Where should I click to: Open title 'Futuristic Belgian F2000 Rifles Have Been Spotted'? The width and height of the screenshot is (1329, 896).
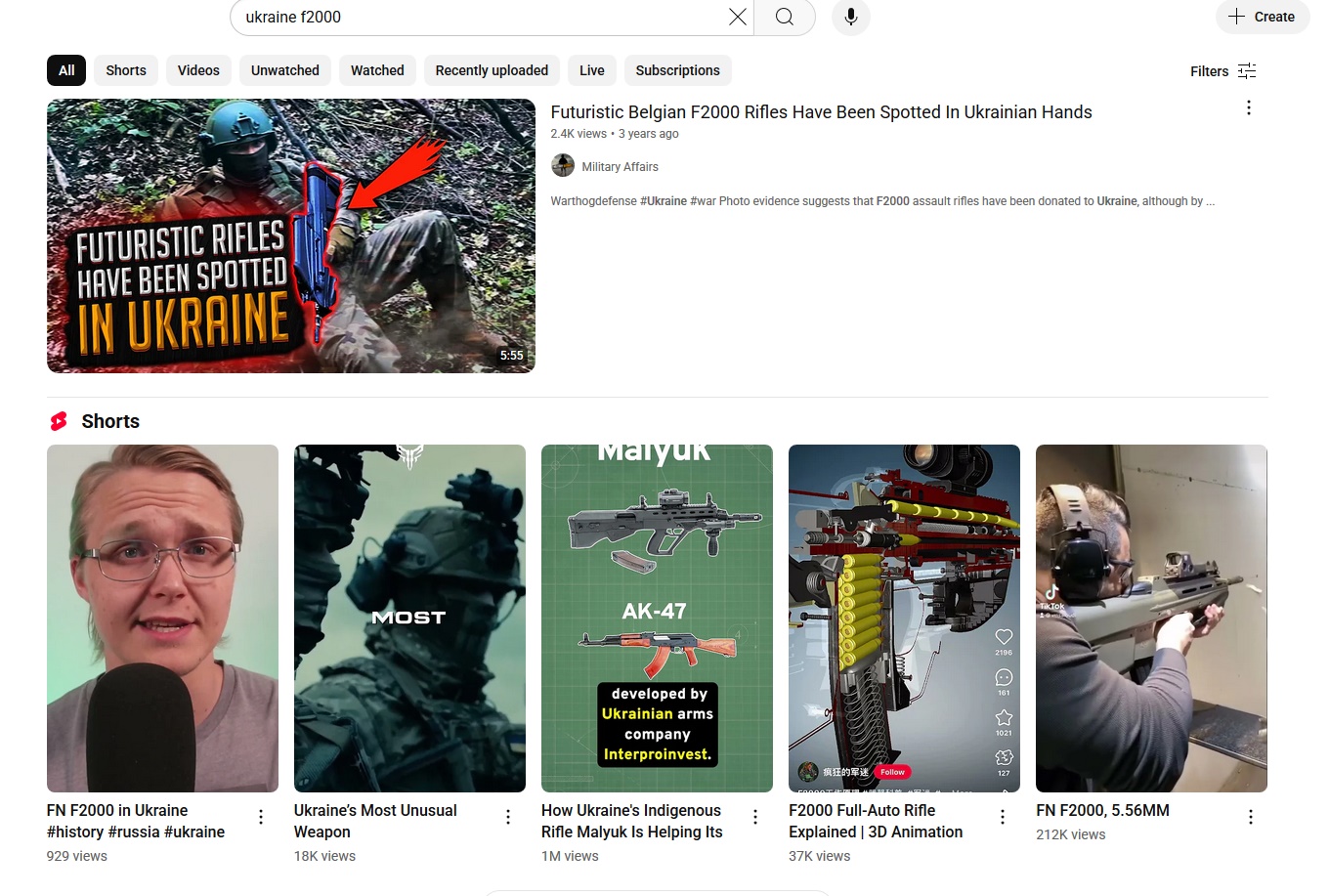tap(822, 112)
